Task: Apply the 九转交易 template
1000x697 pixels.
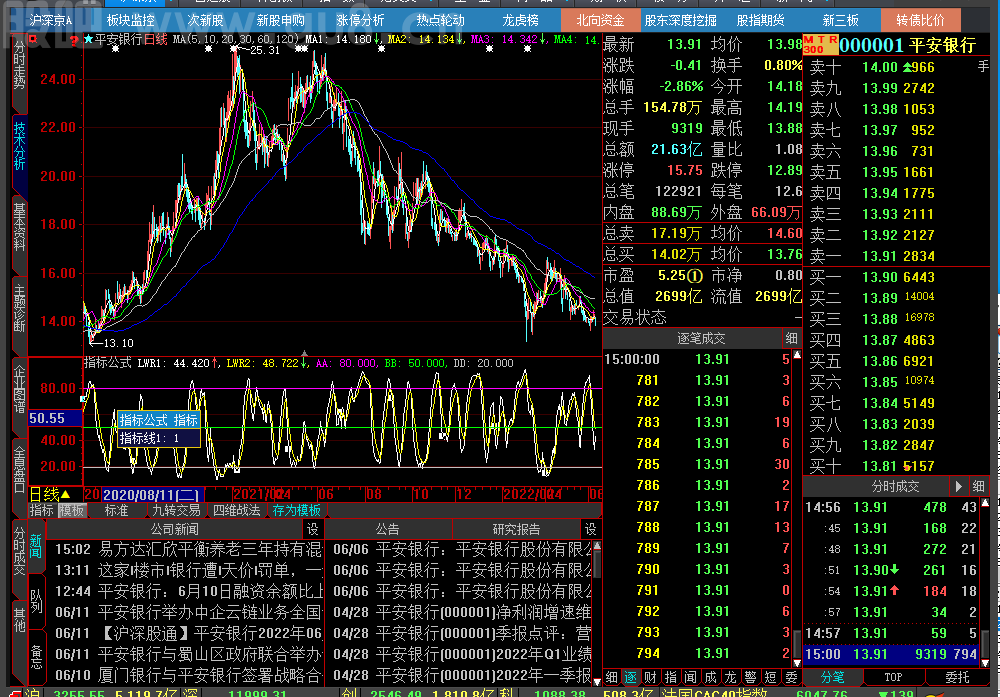Action: (x=176, y=511)
